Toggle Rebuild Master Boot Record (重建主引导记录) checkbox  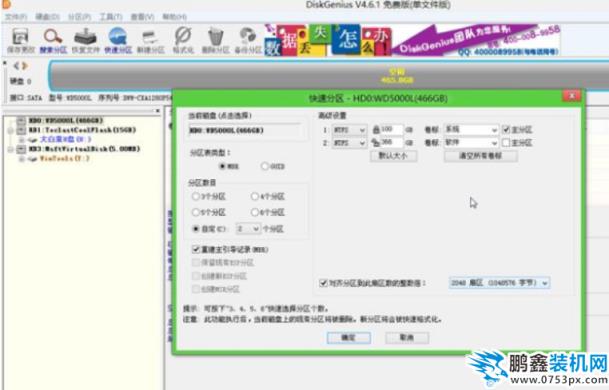click(x=196, y=249)
